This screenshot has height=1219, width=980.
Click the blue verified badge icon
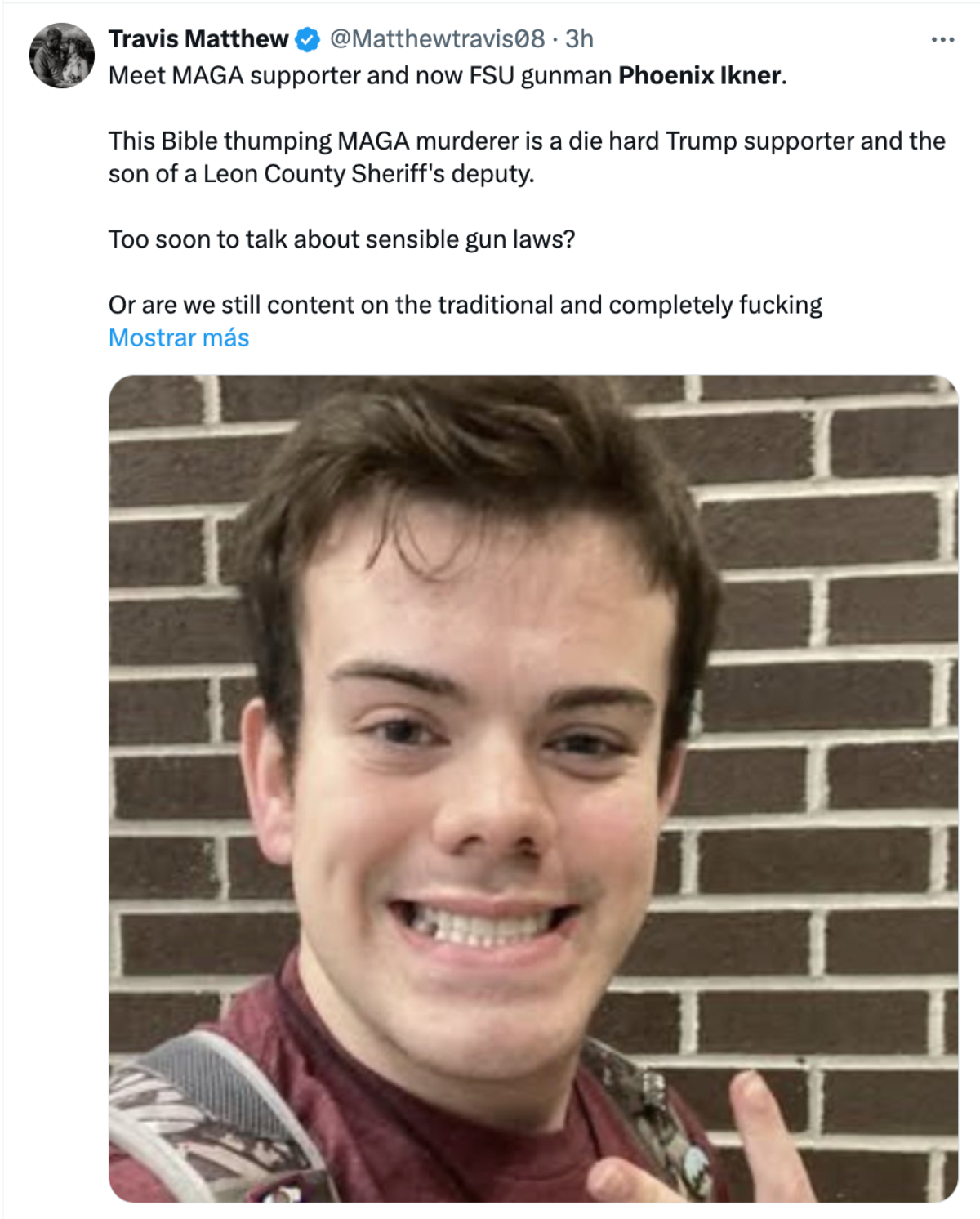(x=307, y=39)
